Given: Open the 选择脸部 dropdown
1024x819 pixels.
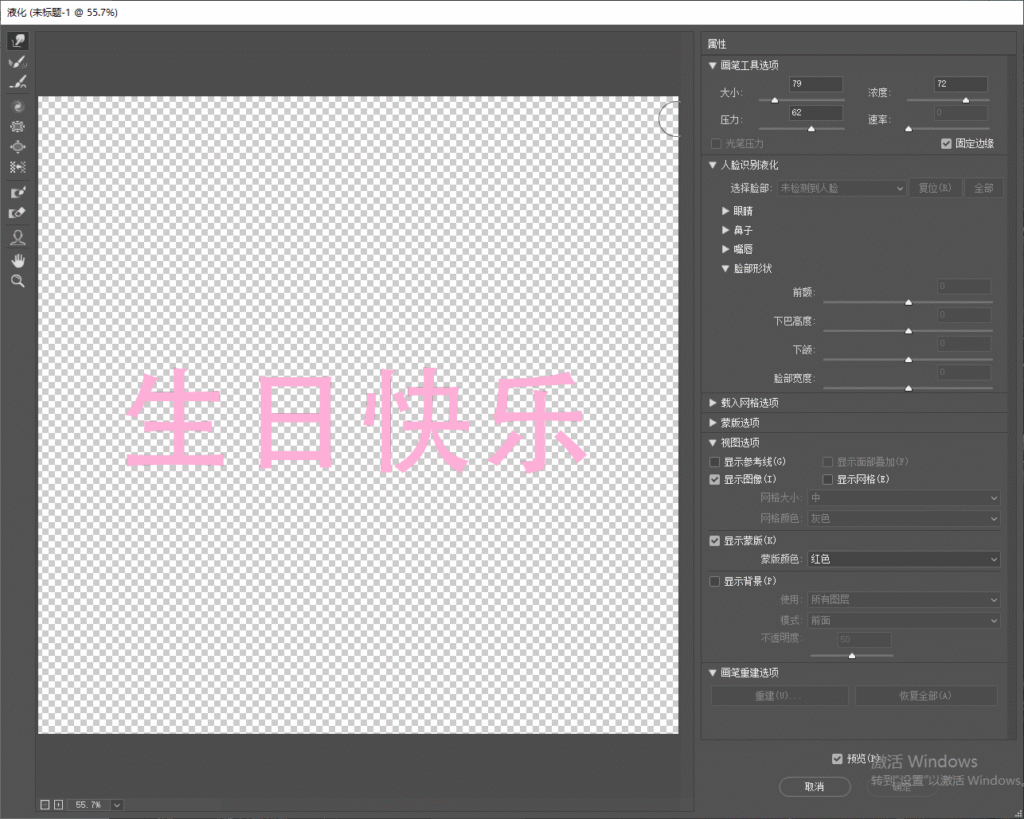Looking at the screenshot, I should coord(841,188).
